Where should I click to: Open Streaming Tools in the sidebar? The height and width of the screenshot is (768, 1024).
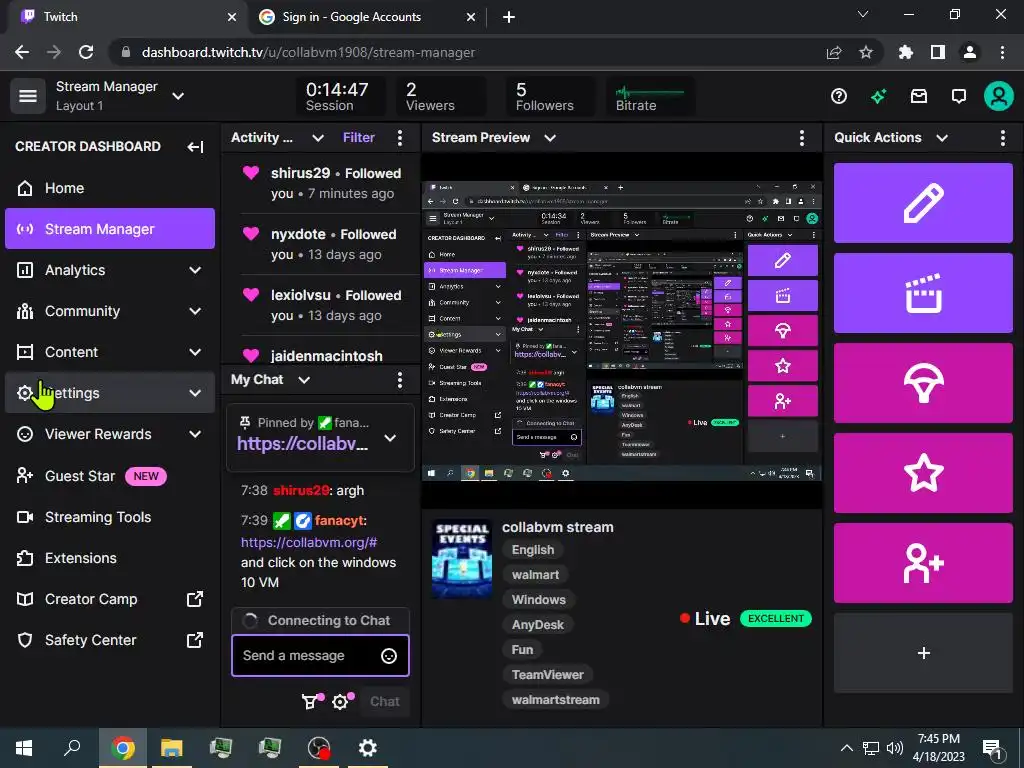(x=110, y=517)
